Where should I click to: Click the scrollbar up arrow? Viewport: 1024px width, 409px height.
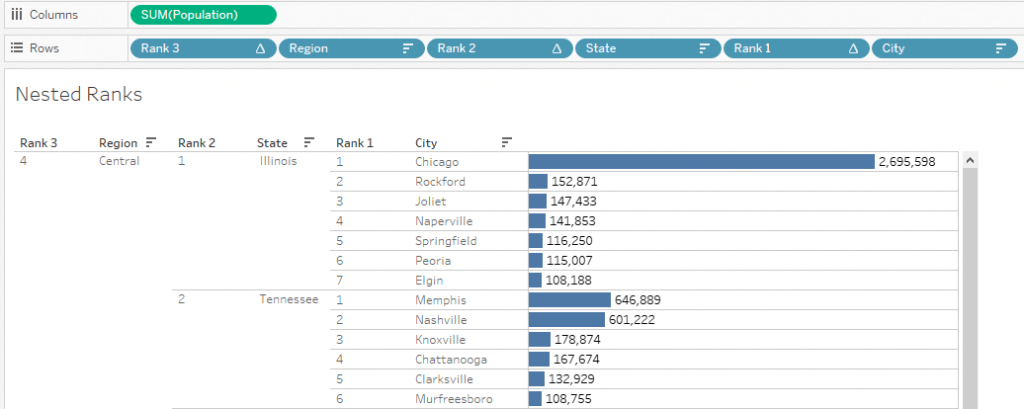coord(970,160)
